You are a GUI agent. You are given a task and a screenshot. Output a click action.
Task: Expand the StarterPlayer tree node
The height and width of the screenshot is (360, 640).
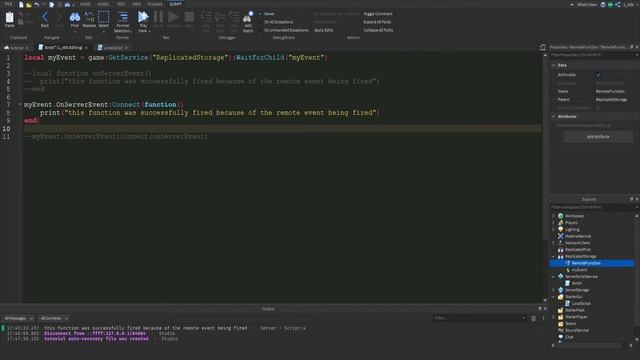553,317
